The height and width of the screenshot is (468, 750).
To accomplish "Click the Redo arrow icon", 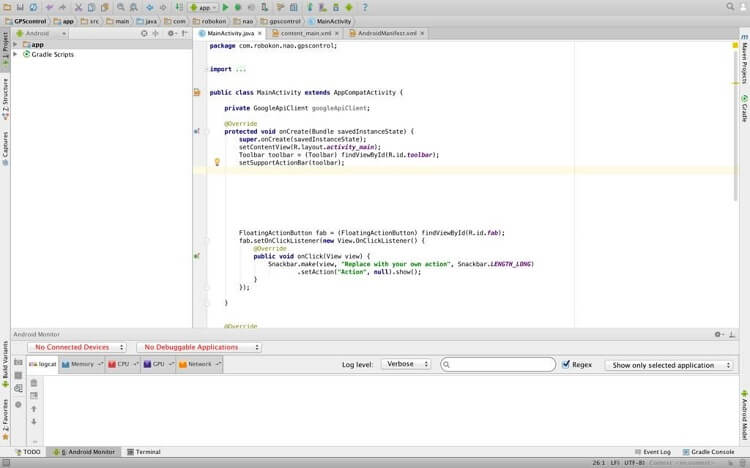I will [x=62, y=7].
